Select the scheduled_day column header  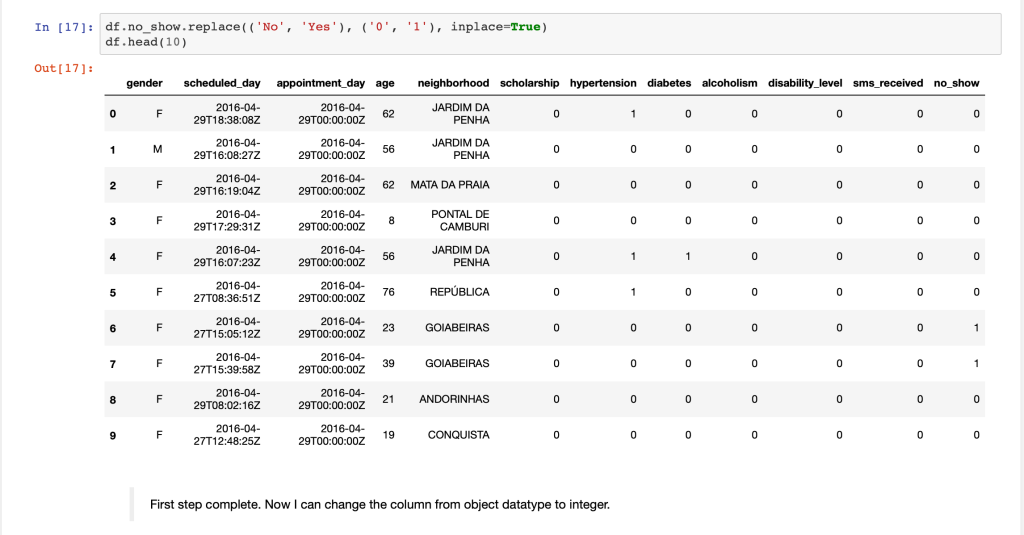click(224, 83)
